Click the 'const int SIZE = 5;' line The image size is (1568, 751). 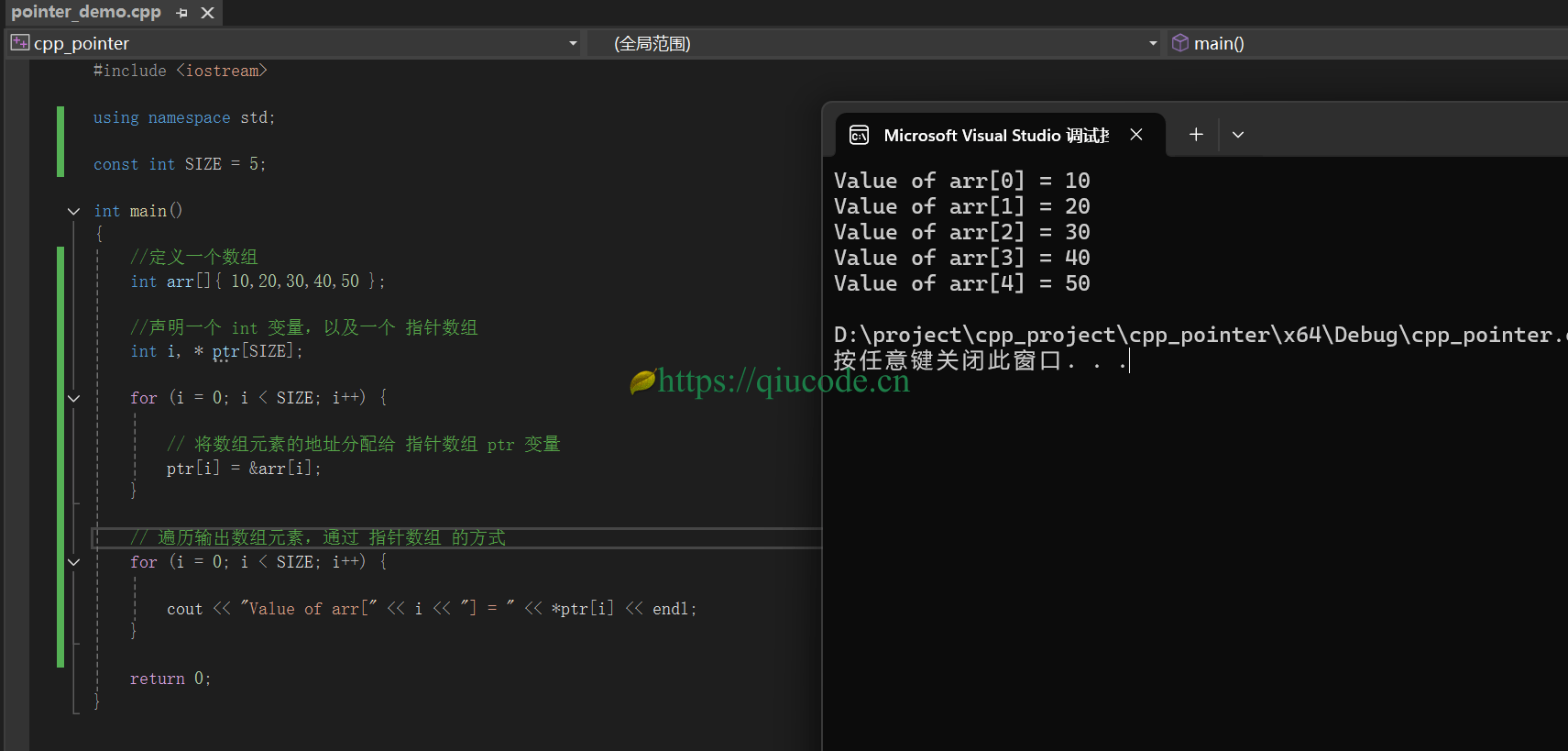coord(180,164)
